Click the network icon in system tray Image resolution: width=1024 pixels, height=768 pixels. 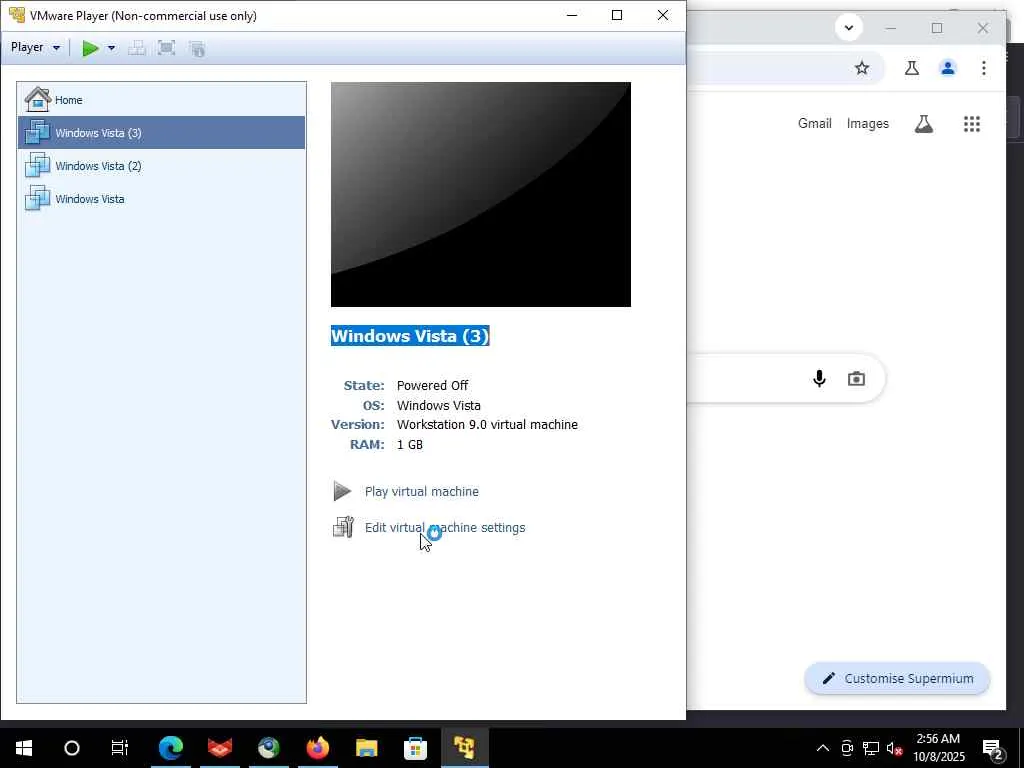[871, 748]
